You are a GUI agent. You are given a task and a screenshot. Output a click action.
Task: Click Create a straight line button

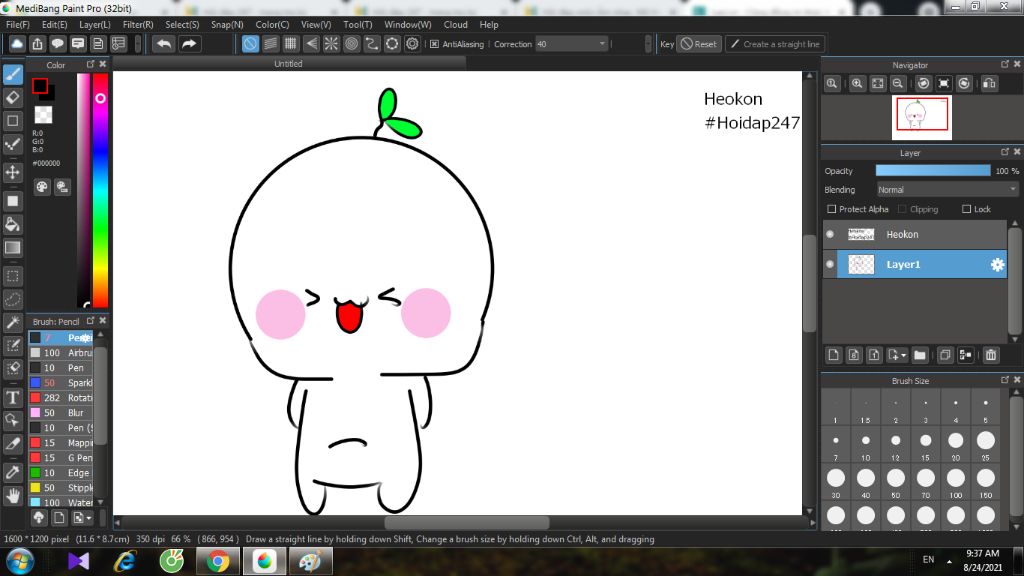775,44
